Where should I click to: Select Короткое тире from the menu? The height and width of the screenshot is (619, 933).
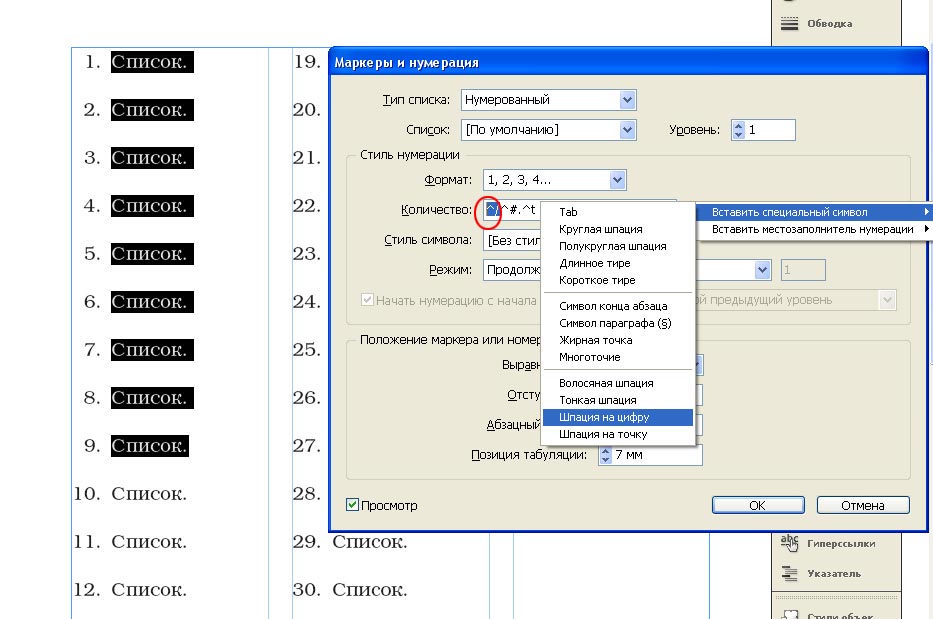618,280
